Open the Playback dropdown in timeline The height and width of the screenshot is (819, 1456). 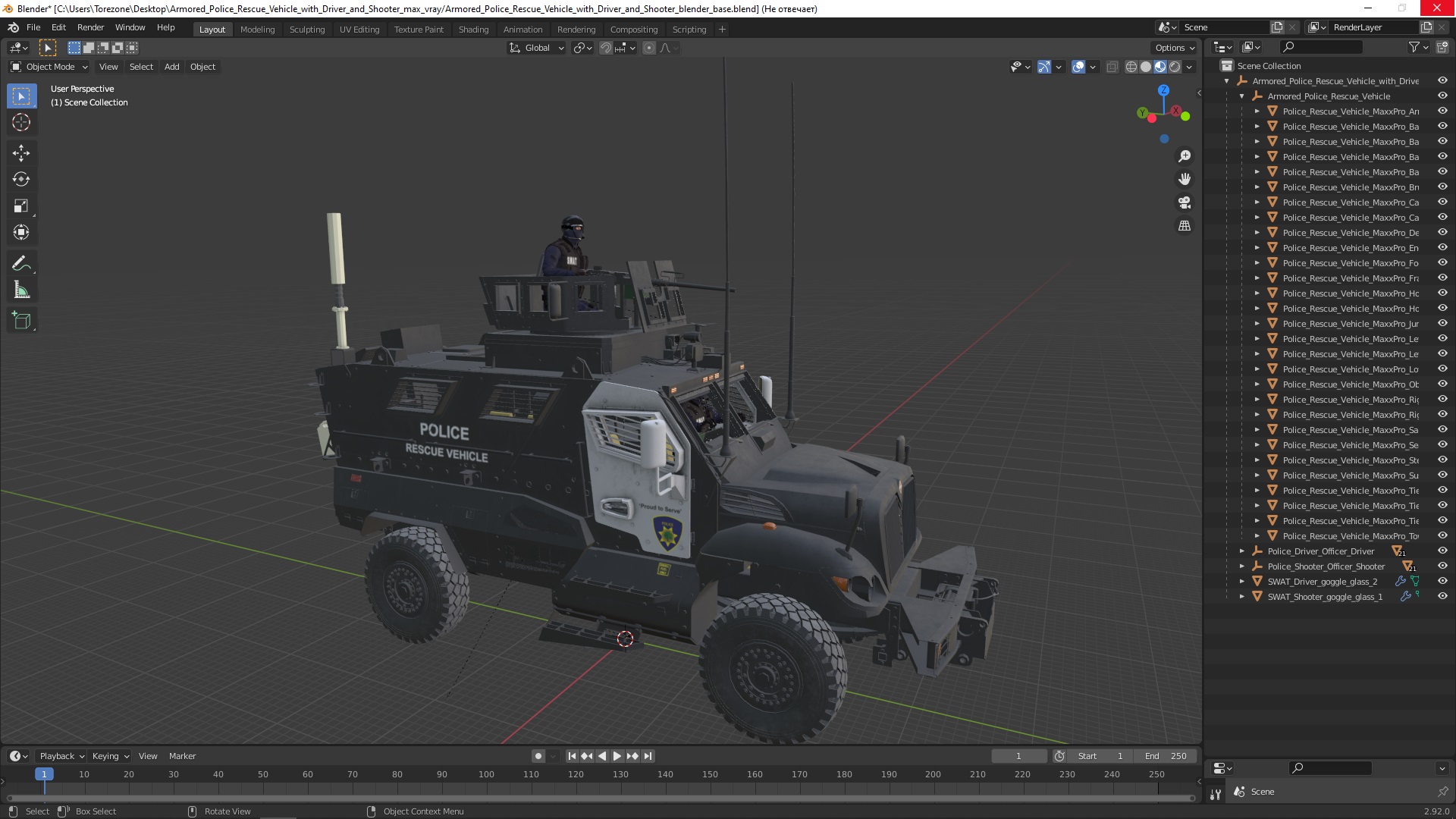[61, 756]
